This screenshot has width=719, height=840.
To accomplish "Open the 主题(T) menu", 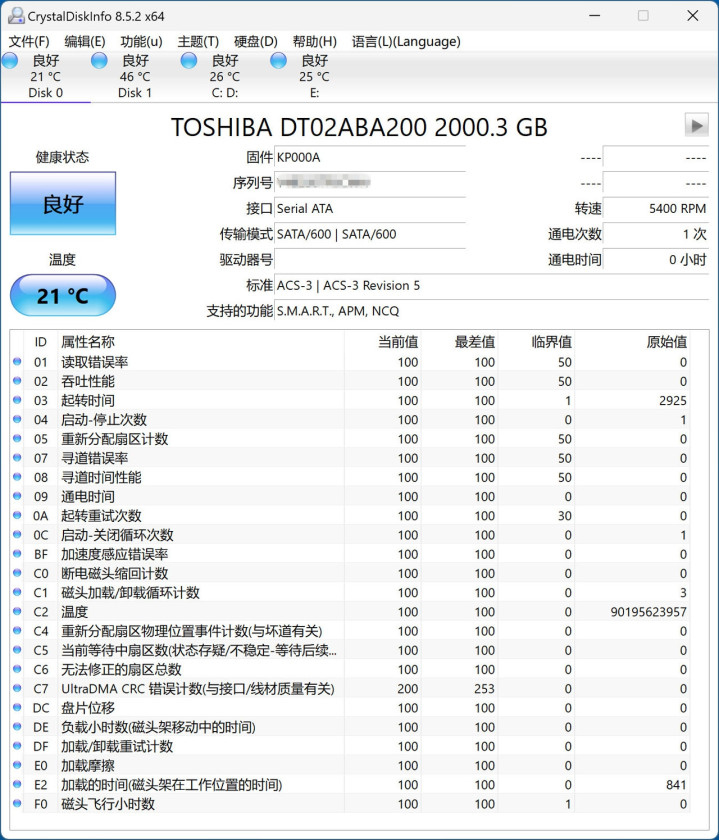I will pos(198,41).
